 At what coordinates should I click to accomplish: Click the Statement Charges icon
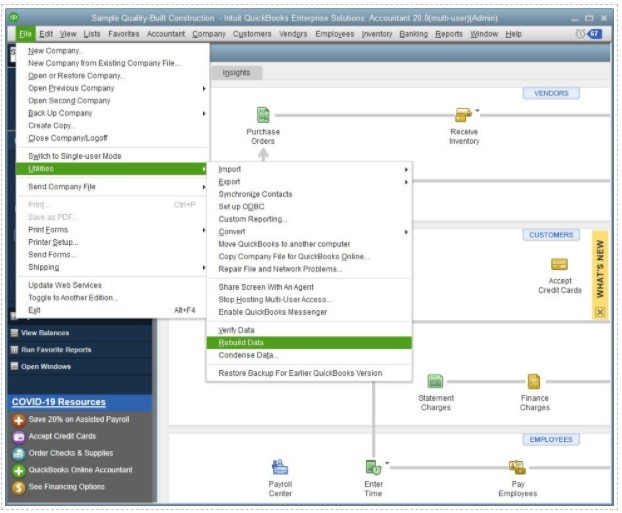click(x=436, y=381)
